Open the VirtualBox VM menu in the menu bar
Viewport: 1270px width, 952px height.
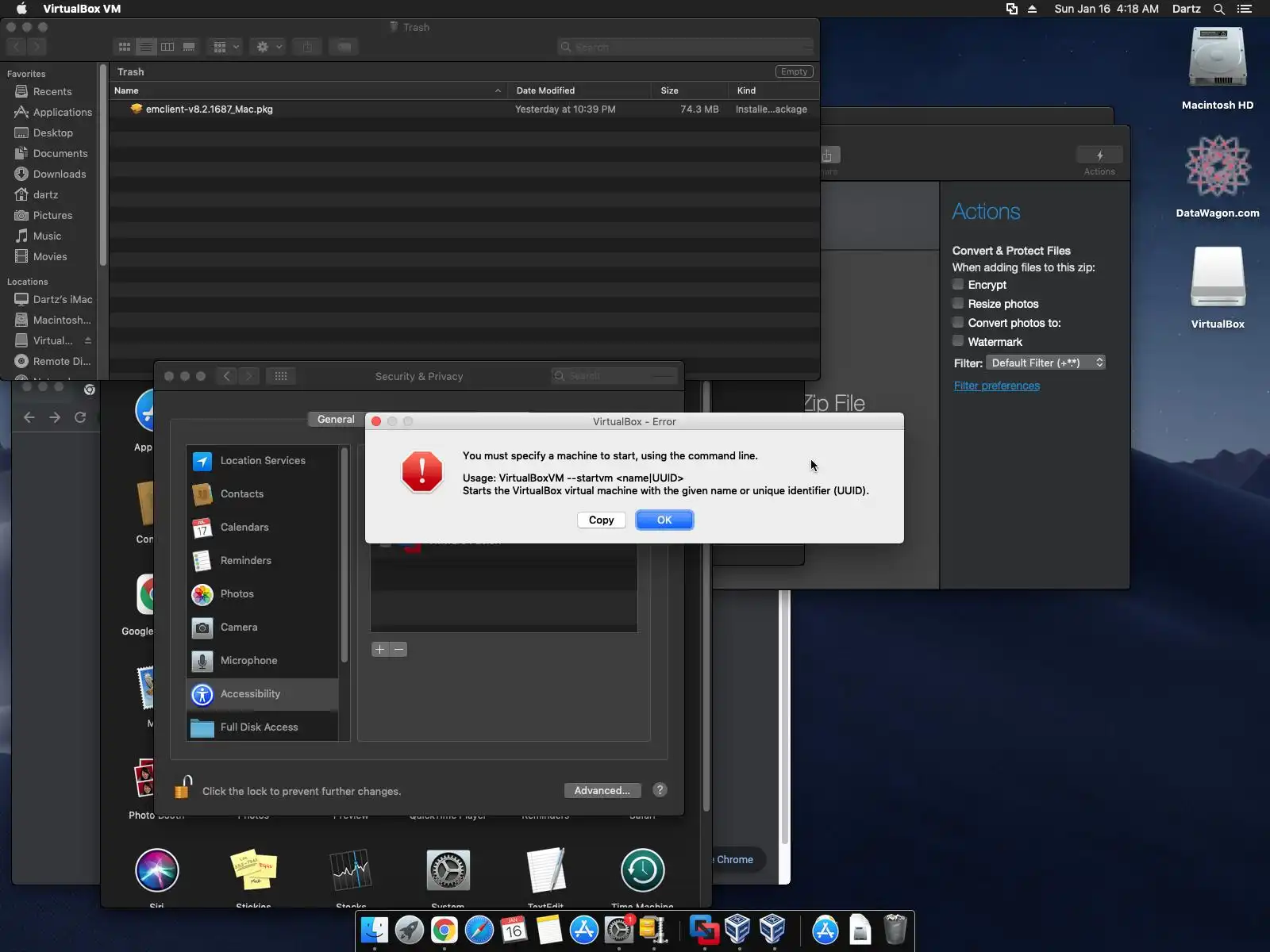[82, 9]
